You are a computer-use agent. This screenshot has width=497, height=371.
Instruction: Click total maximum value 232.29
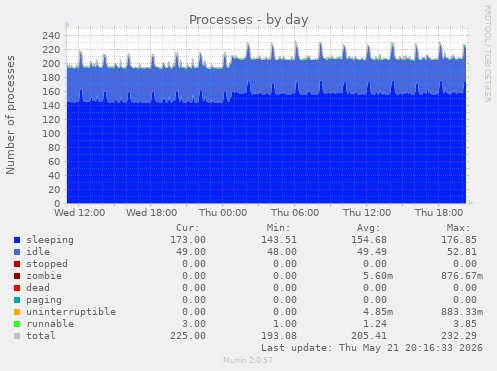click(459, 336)
